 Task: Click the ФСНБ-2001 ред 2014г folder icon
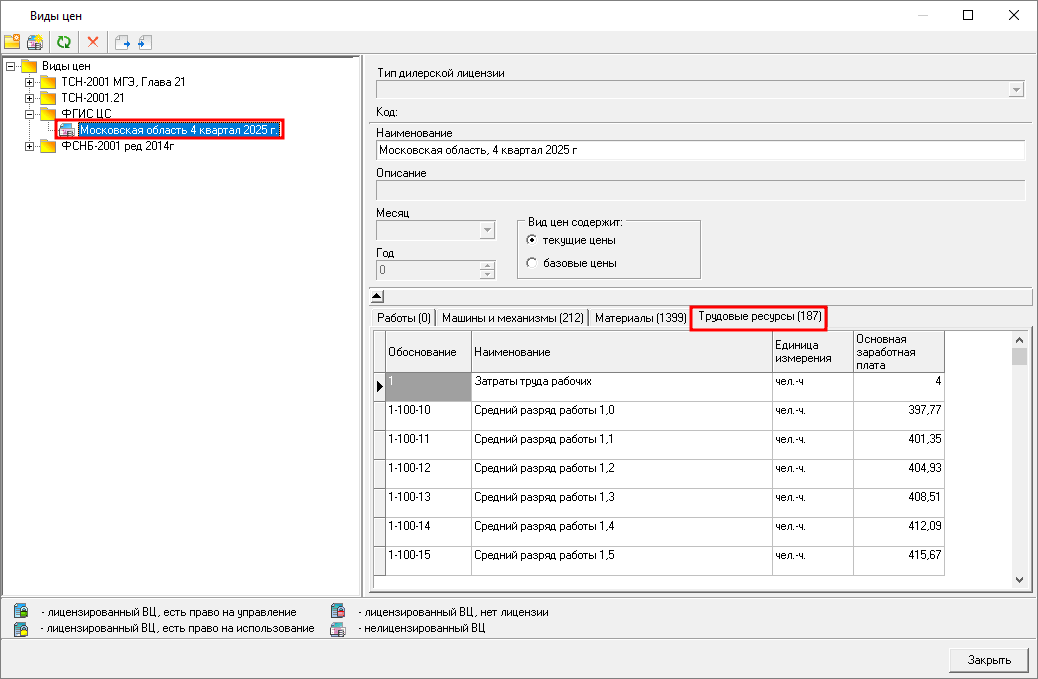point(48,147)
